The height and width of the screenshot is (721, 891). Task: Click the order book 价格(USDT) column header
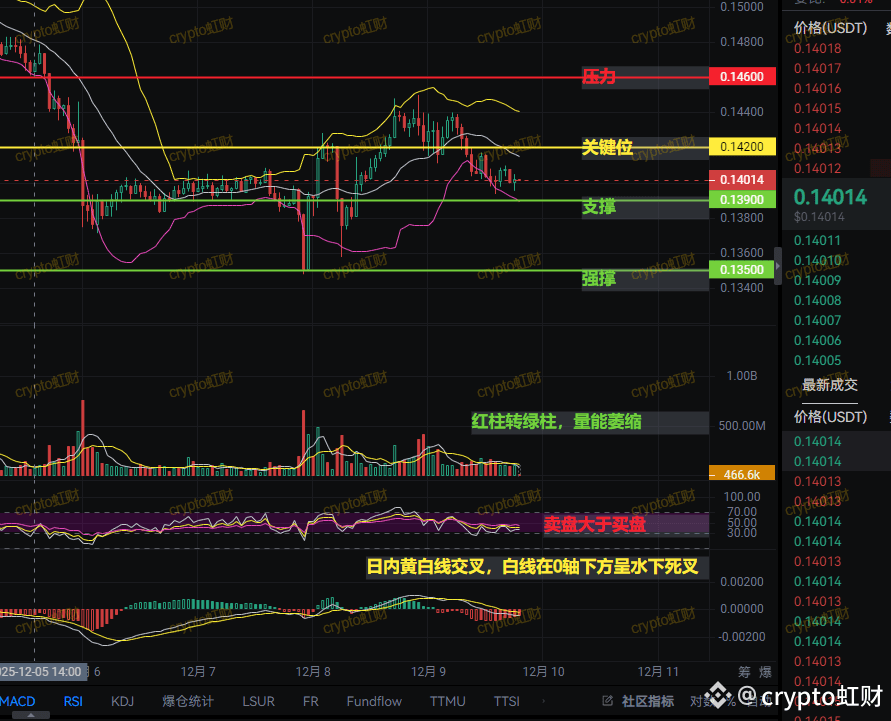(x=830, y=28)
